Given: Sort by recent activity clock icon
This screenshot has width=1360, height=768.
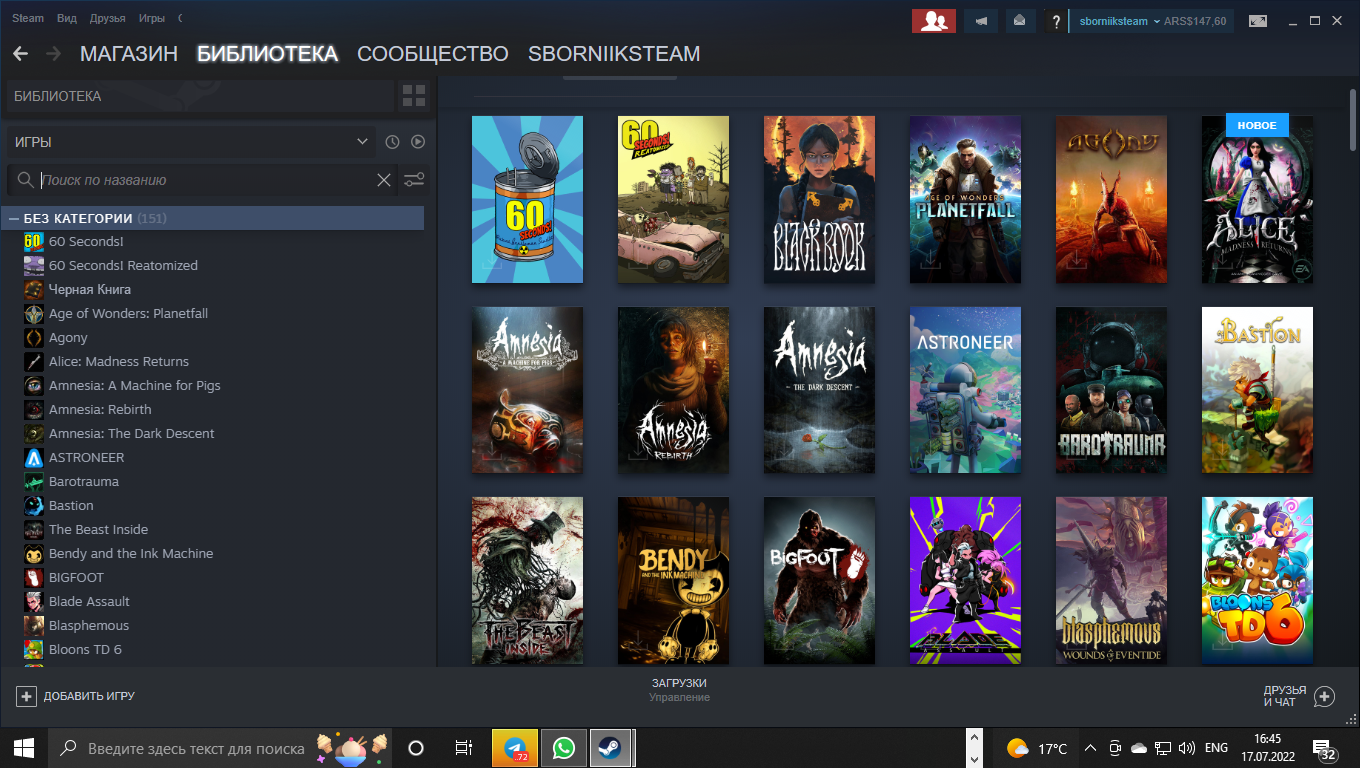Looking at the screenshot, I should pyautogui.click(x=392, y=142).
